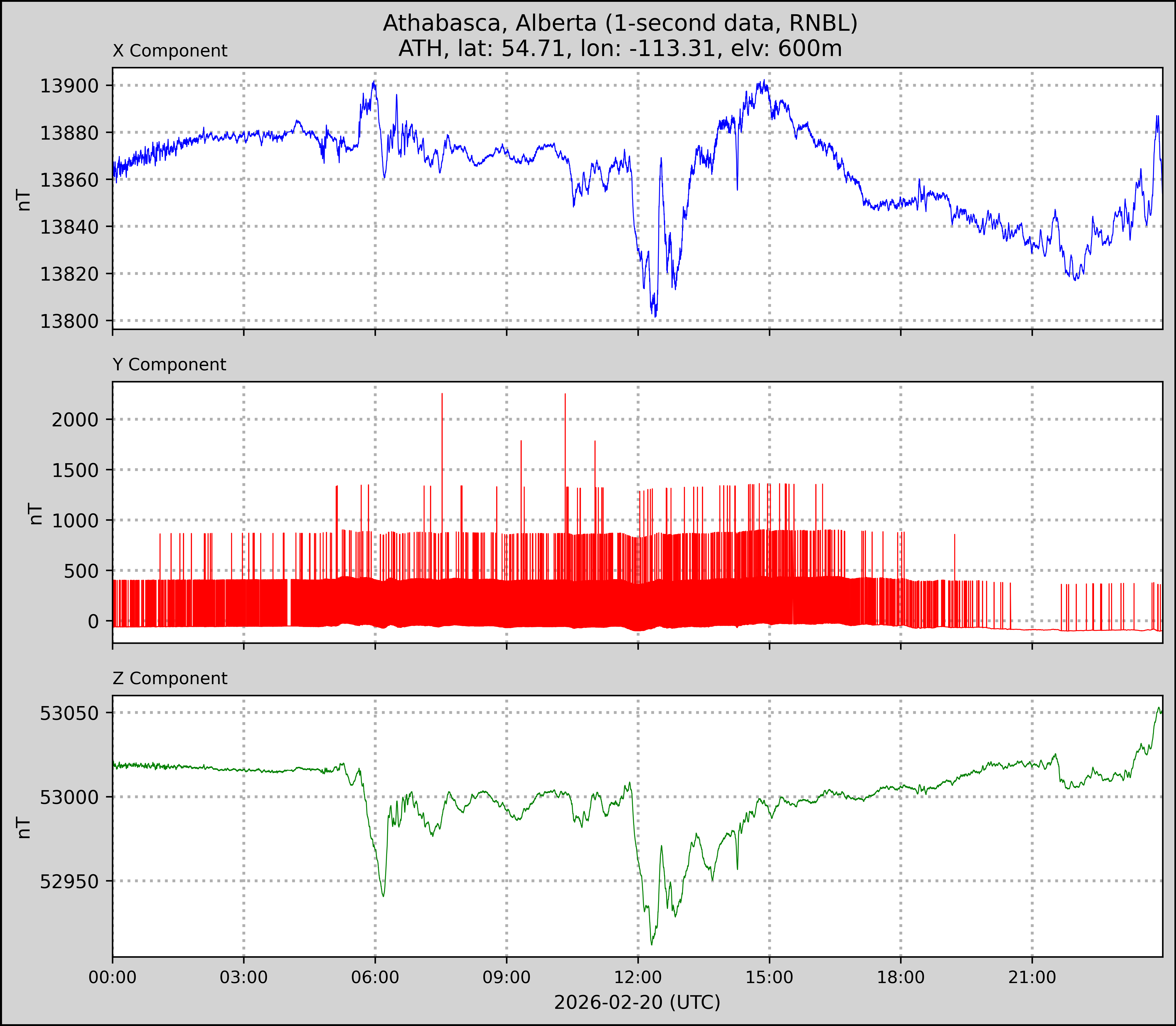Click the 00:00 tick label on time axis
Image resolution: width=1176 pixels, height=1026 pixels.
click(113, 977)
